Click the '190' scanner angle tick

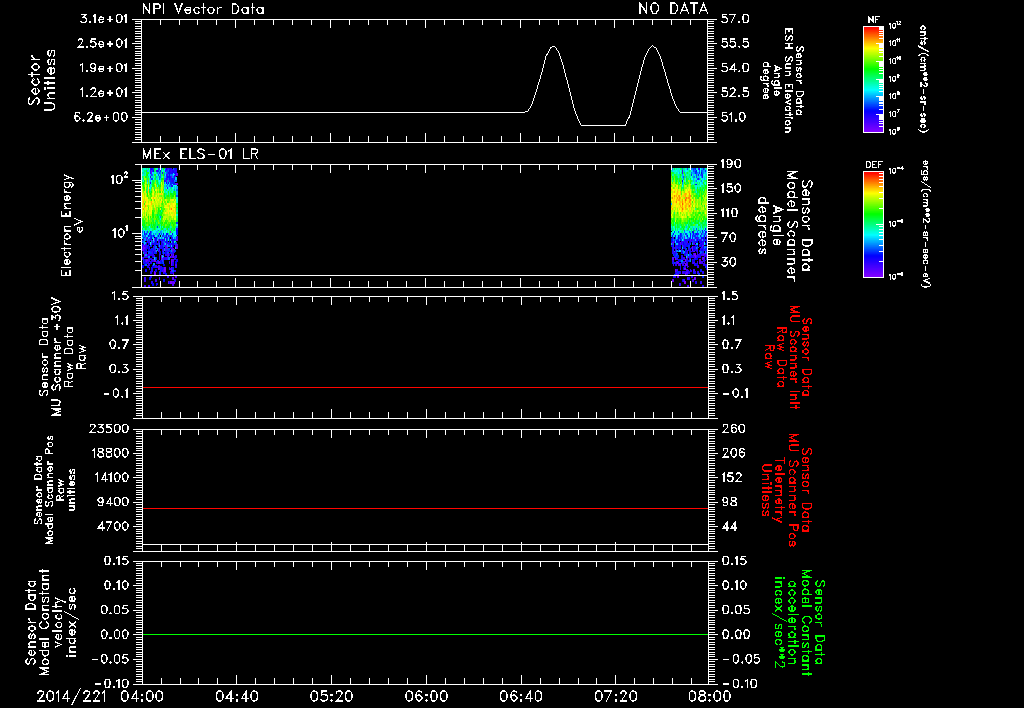[731, 164]
